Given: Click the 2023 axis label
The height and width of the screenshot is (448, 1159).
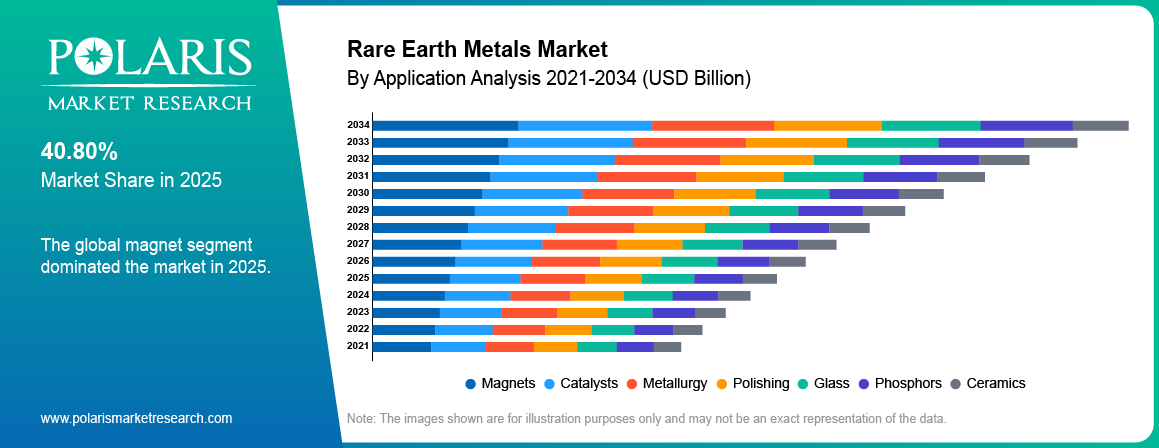Looking at the screenshot, I should pos(358,312).
